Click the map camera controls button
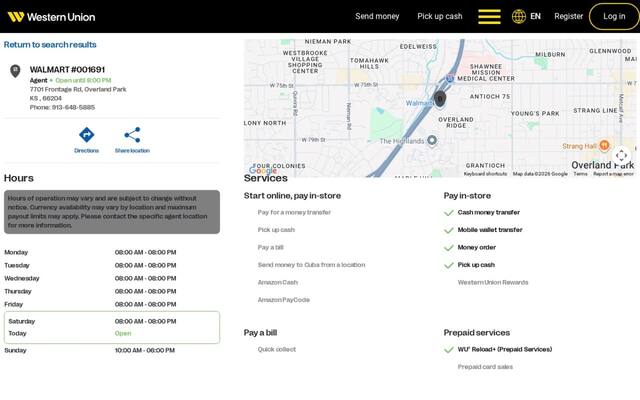The height and width of the screenshot is (400, 640). tap(622, 155)
